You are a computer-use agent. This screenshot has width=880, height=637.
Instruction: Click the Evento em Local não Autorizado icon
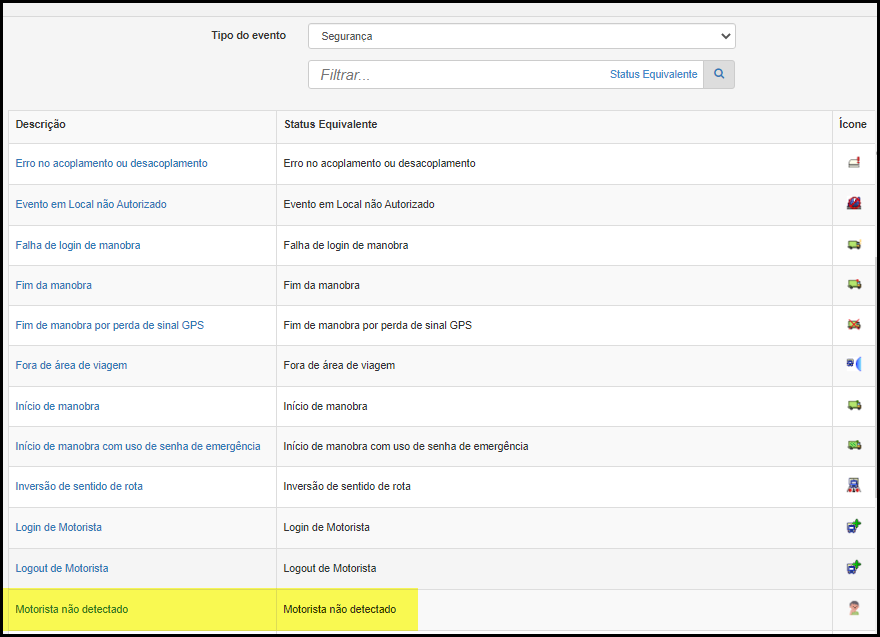854,204
